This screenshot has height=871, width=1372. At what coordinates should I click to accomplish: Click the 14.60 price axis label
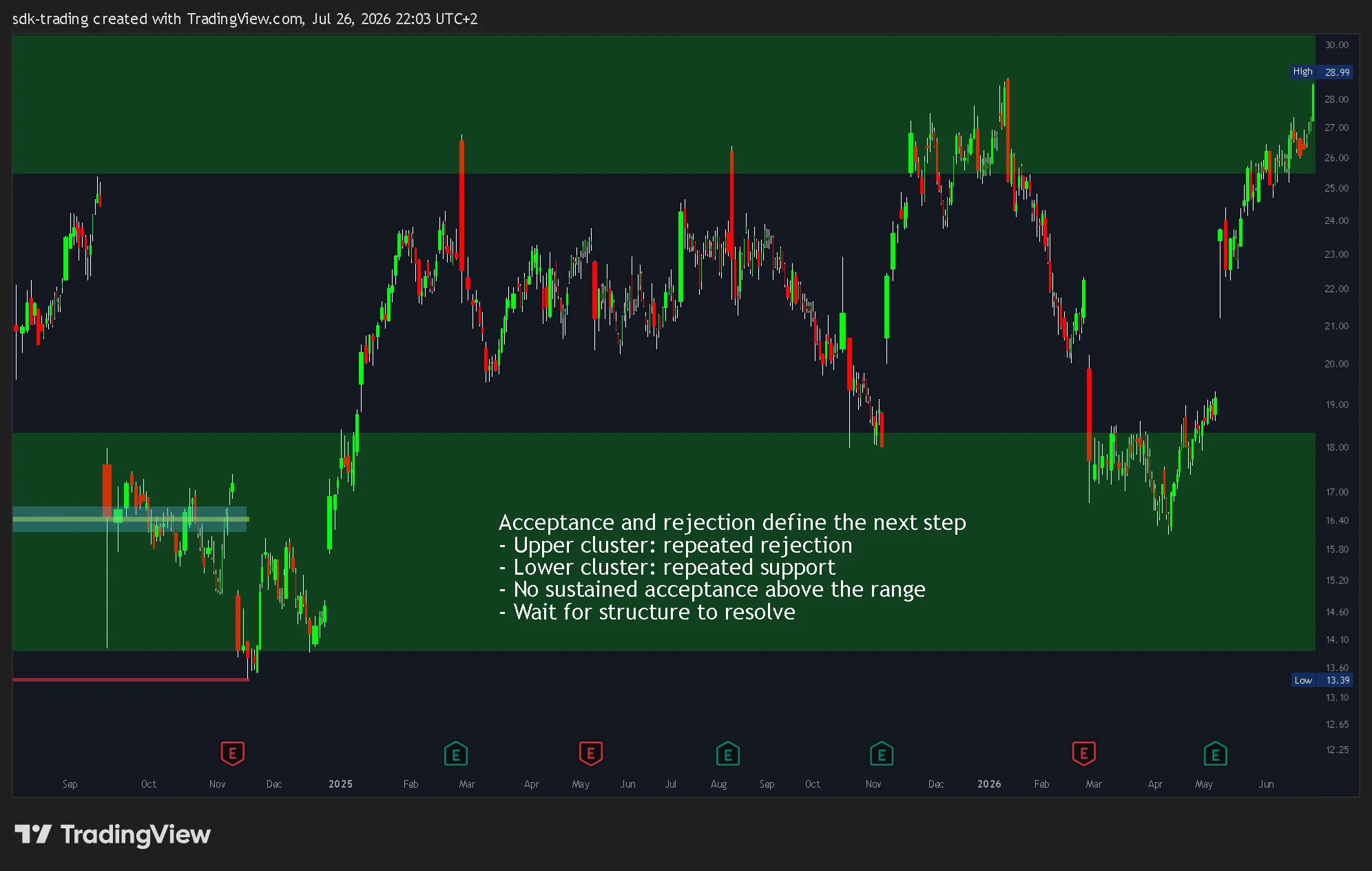[x=1337, y=612]
